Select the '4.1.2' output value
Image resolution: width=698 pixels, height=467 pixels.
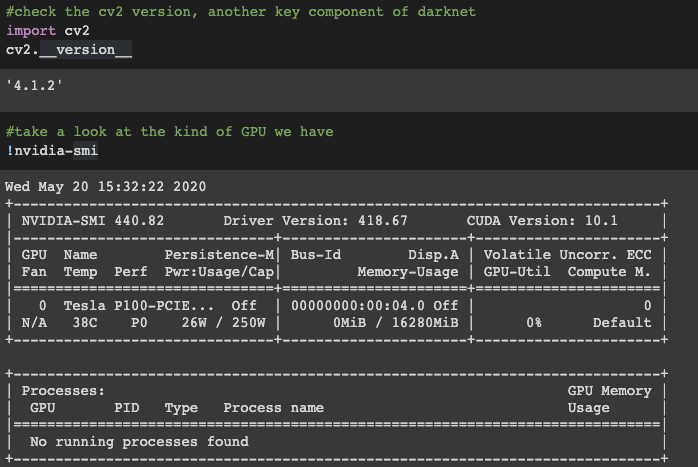[34, 85]
